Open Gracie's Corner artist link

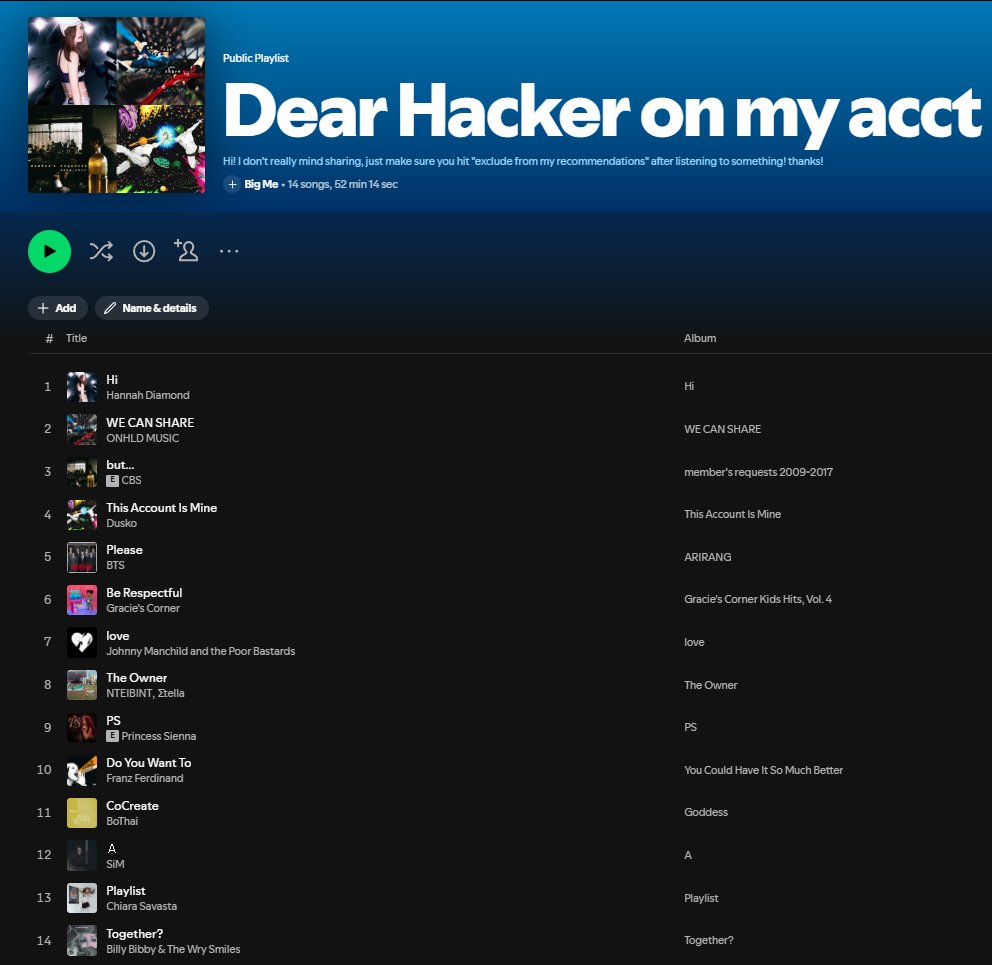point(143,608)
